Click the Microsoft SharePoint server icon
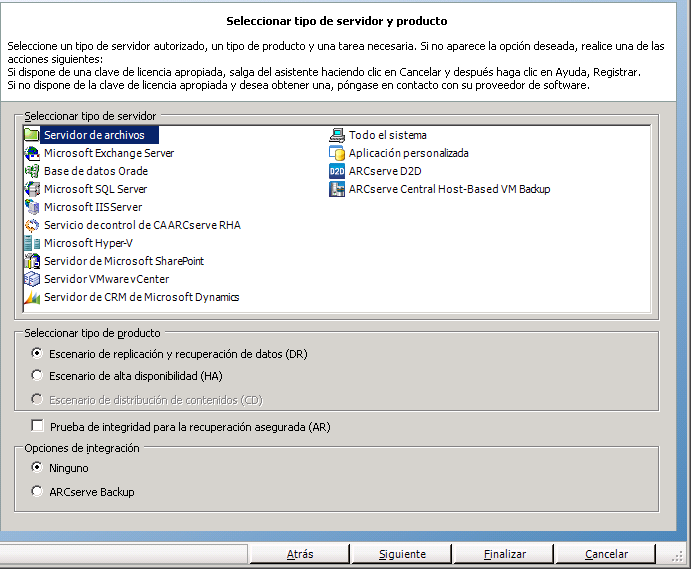 tap(32, 261)
